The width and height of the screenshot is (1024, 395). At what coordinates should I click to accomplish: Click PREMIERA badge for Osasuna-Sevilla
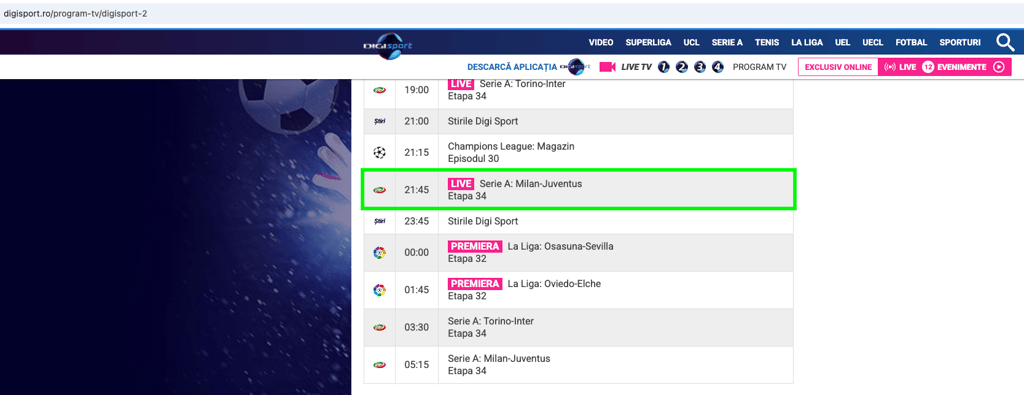point(475,247)
